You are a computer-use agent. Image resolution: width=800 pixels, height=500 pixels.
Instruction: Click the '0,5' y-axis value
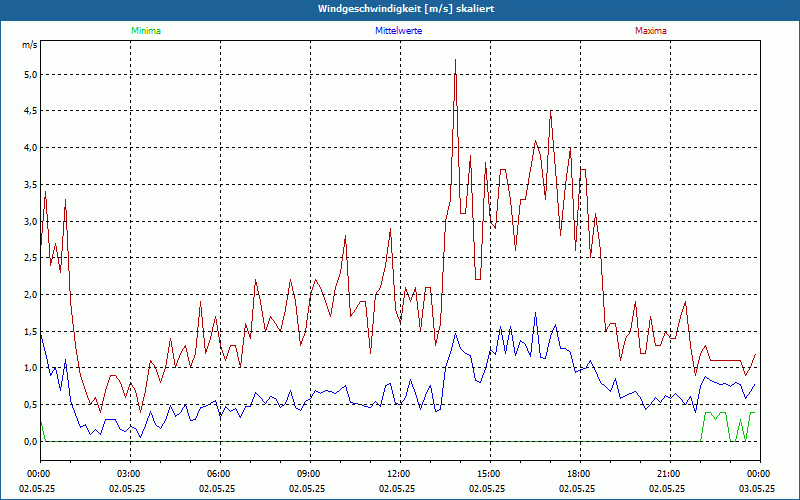click(31, 405)
